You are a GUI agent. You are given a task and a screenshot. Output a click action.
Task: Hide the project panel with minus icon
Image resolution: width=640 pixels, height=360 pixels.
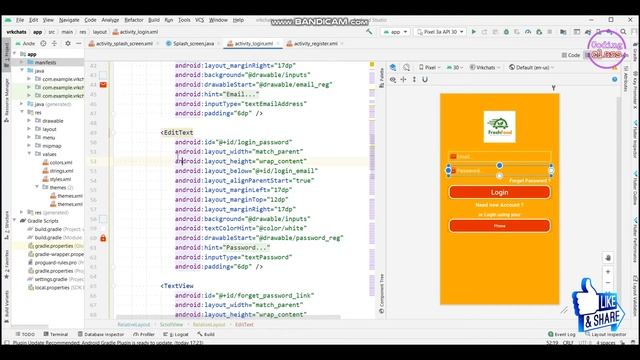click(x=78, y=43)
